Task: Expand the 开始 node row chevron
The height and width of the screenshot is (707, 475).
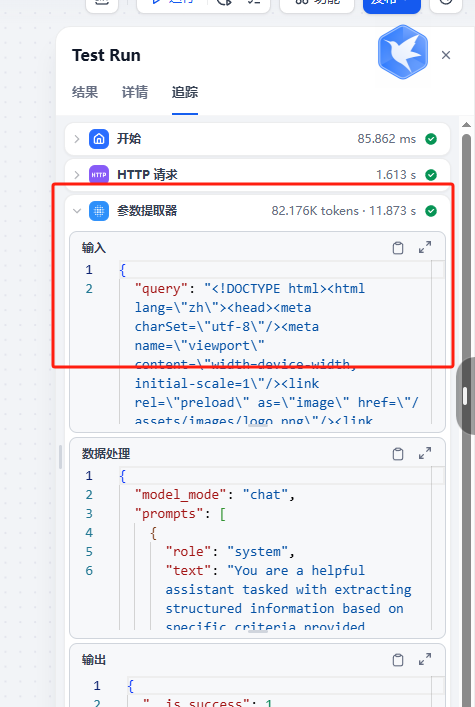Action: pos(77,139)
